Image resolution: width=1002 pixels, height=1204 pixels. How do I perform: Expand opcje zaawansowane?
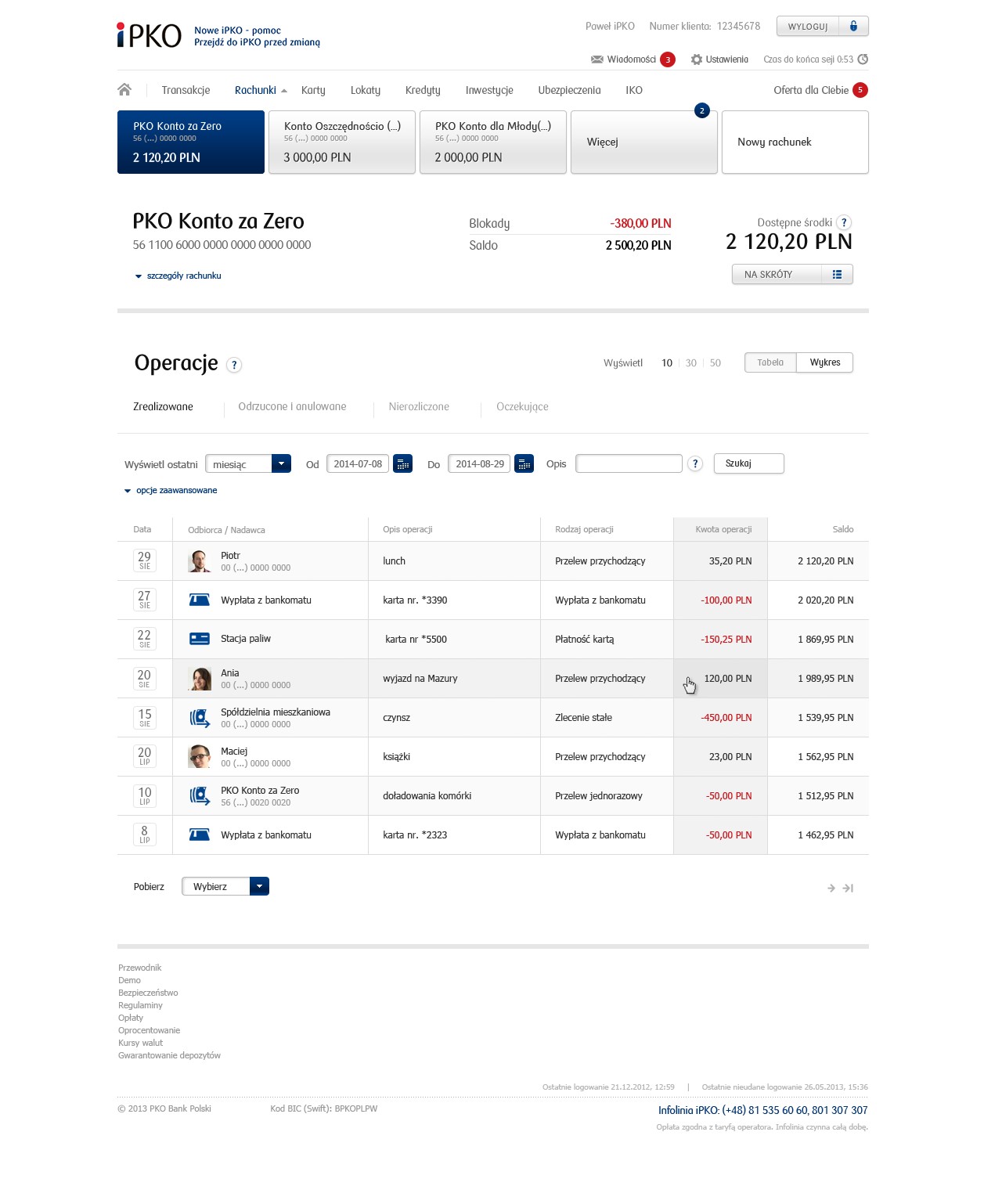click(171, 491)
